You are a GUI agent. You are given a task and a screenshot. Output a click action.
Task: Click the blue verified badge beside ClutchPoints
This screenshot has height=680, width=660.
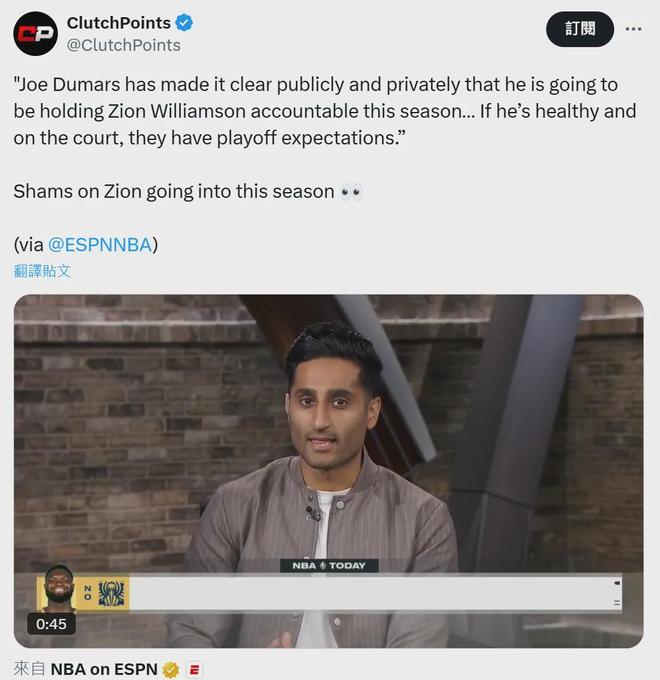[x=184, y=23]
